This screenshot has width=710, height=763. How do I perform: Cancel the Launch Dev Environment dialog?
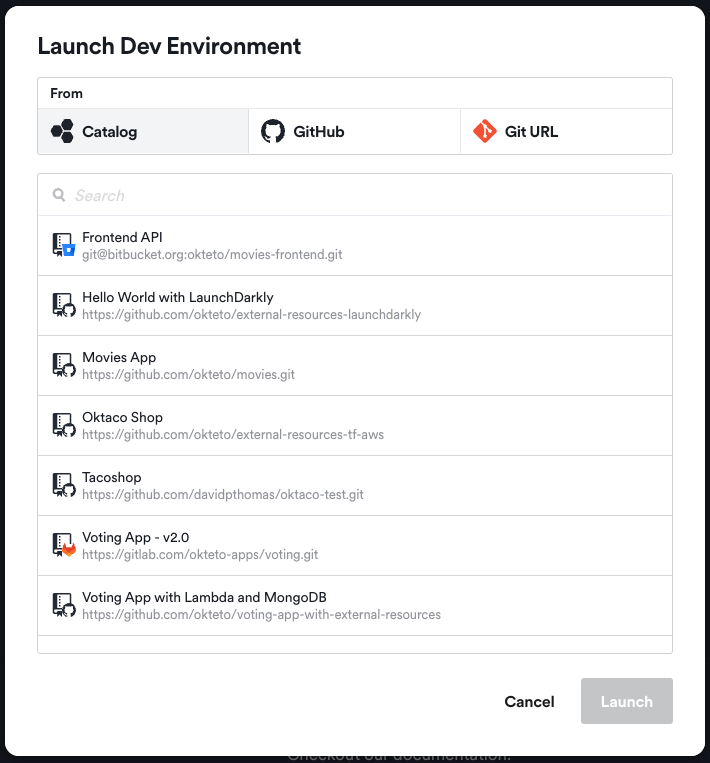(529, 701)
